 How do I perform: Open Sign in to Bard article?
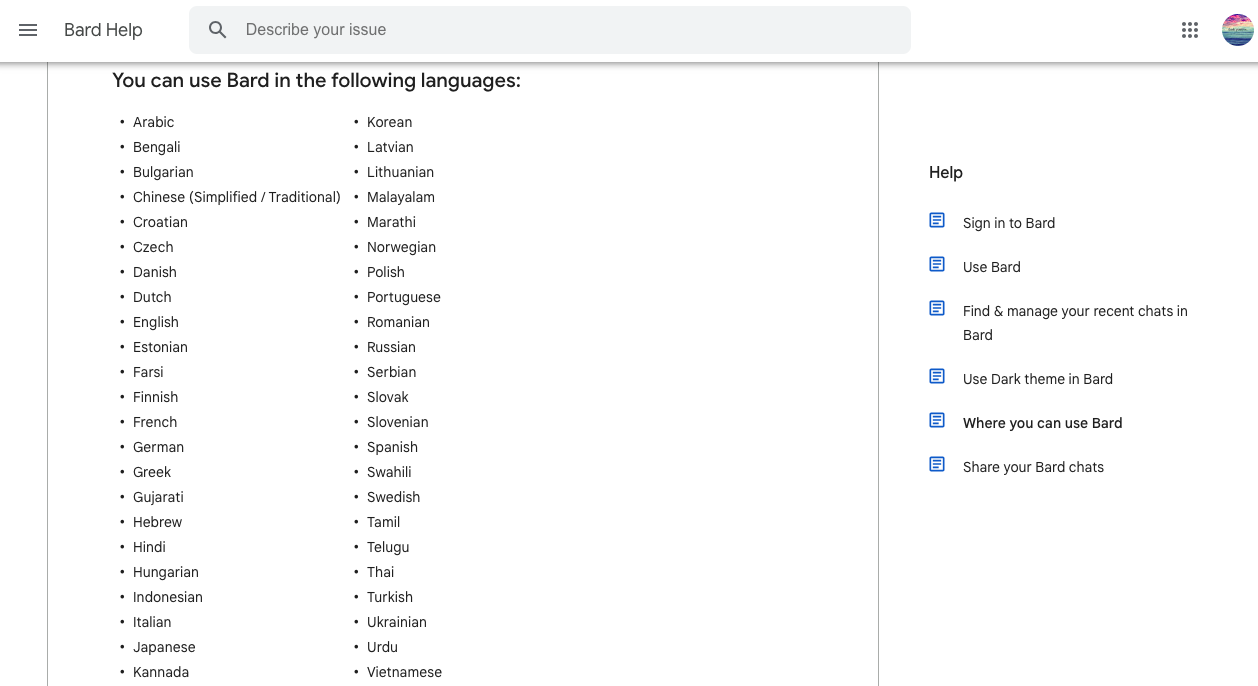1009,223
